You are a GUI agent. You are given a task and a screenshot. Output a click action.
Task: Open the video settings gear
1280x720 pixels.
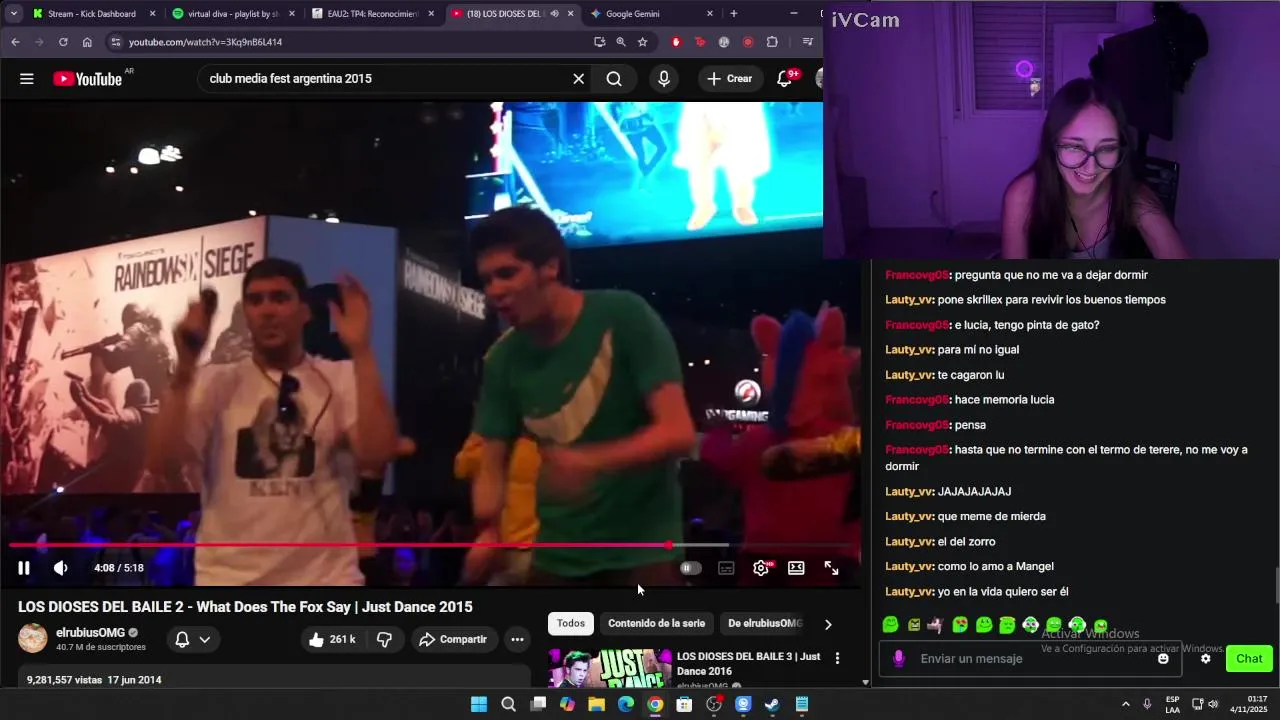[761, 568]
